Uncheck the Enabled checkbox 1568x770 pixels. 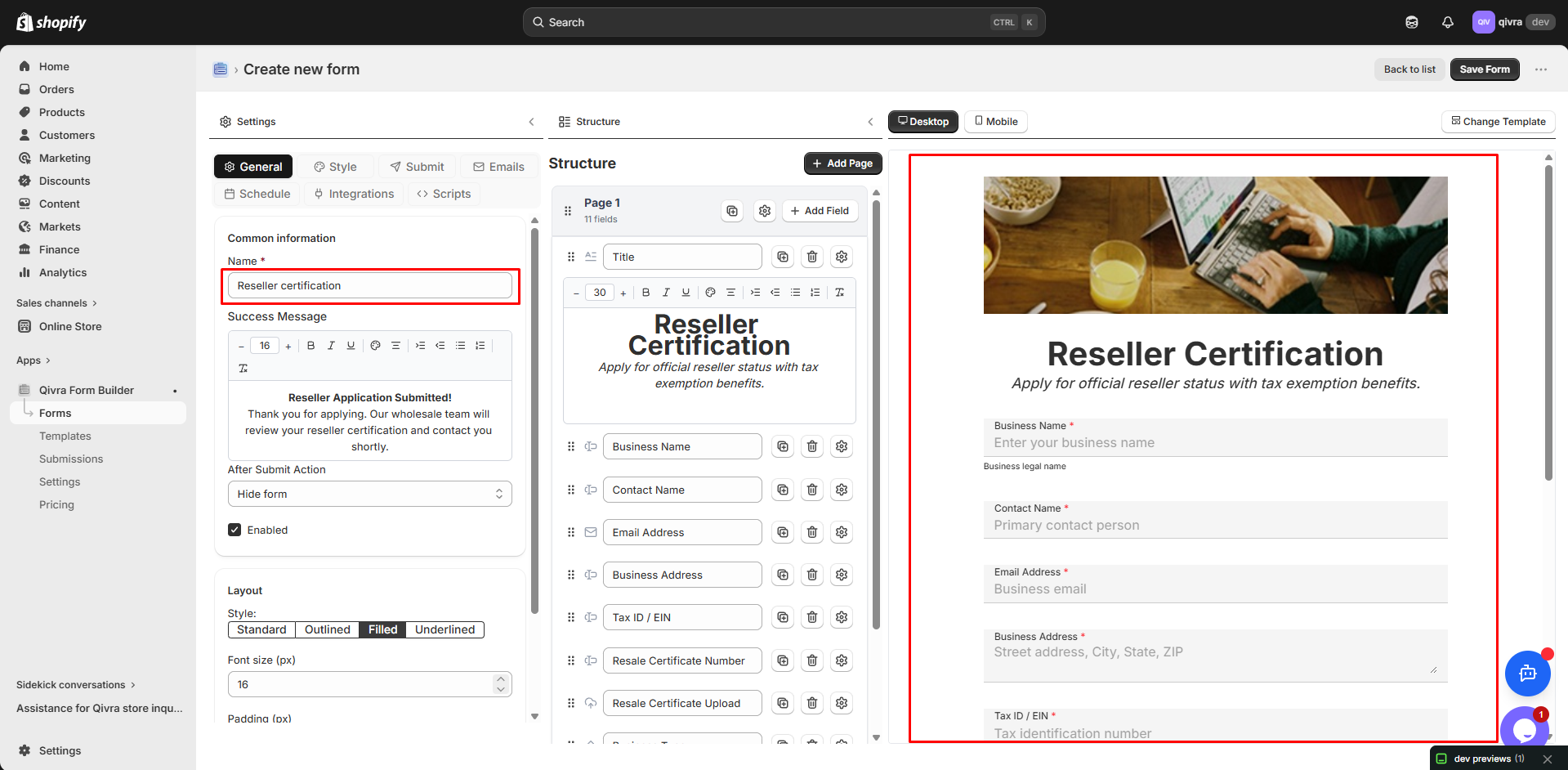[235, 530]
